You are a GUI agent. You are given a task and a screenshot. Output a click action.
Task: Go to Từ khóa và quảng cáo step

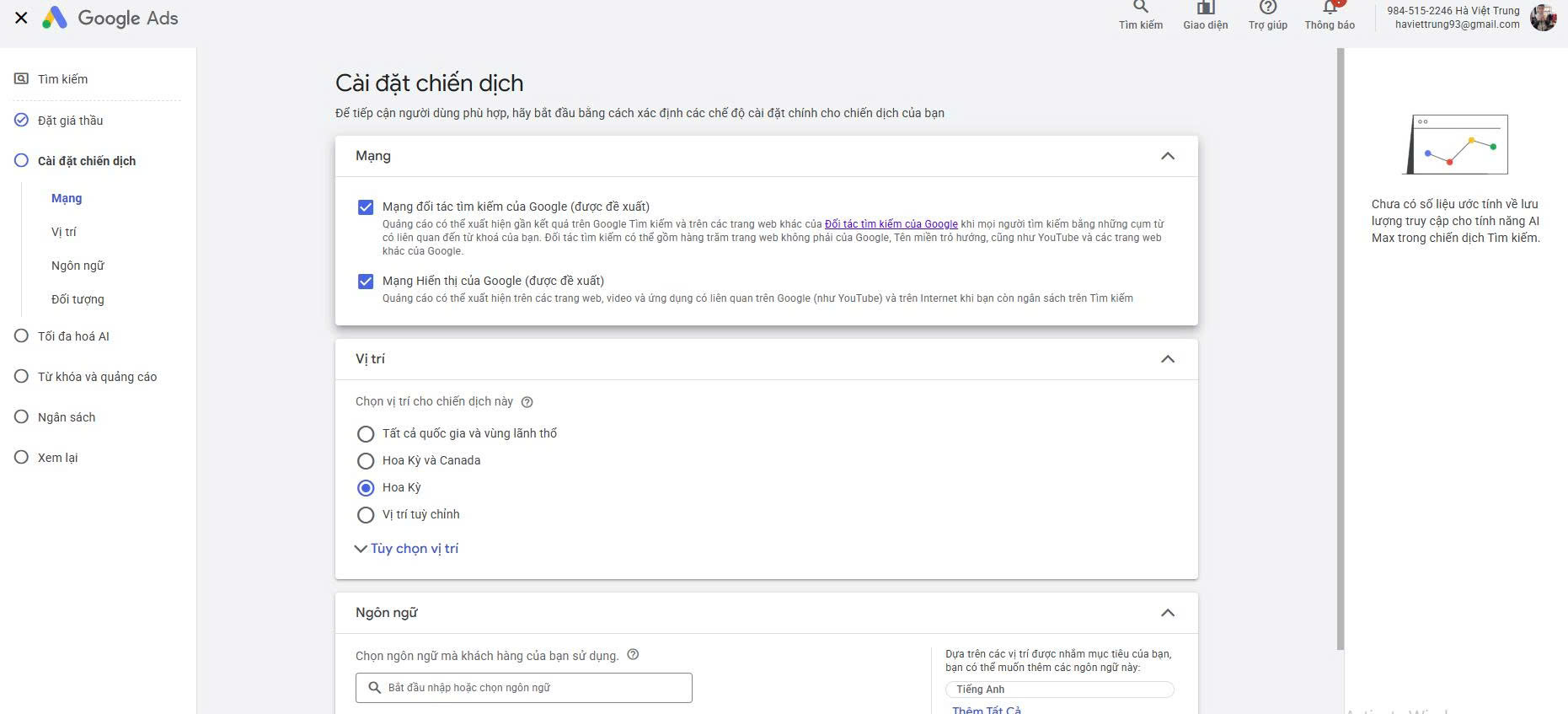pyautogui.click(x=97, y=377)
